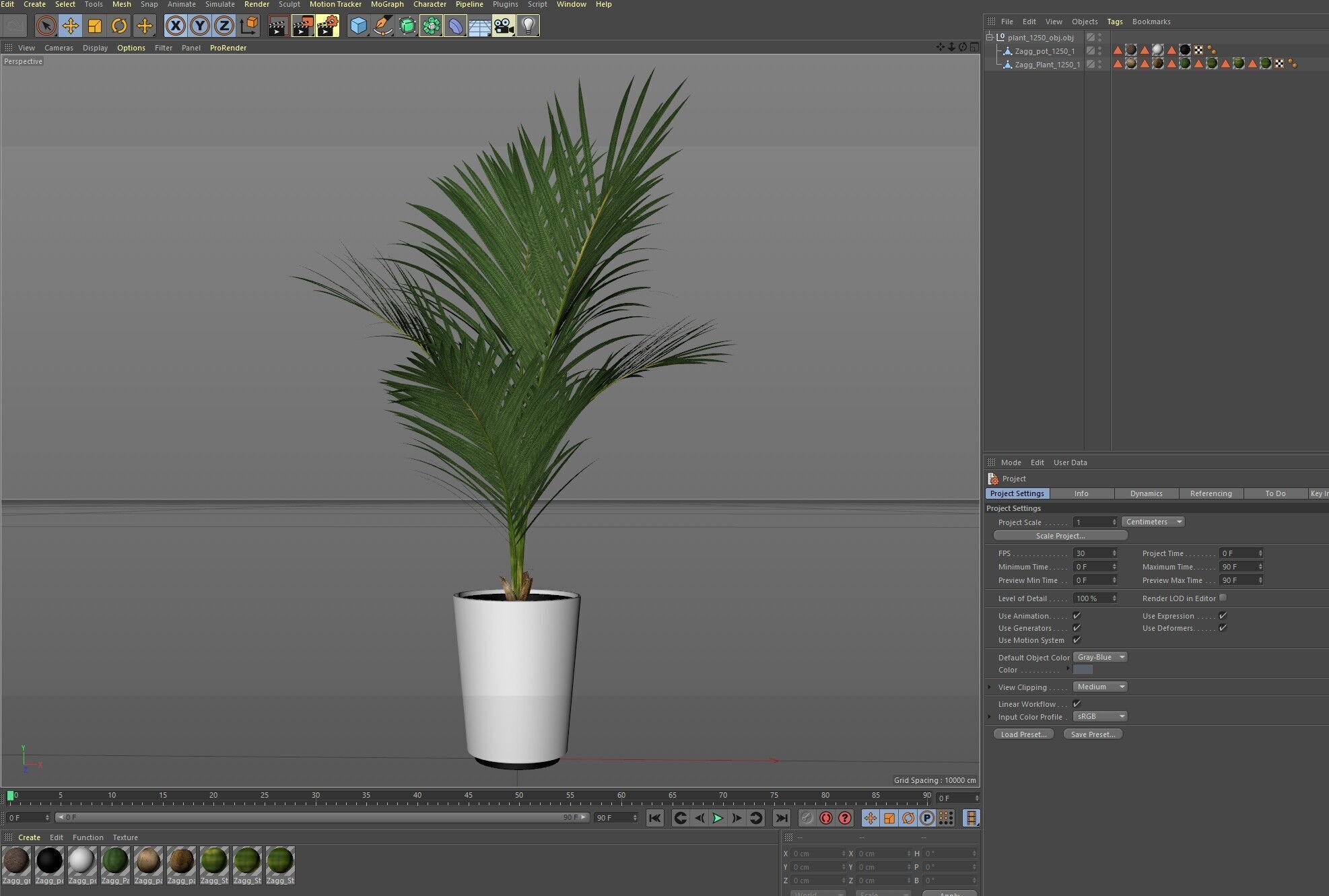The height and width of the screenshot is (896, 1329).
Task: Click the FPS value stepper arrows
Action: [x=1114, y=553]
